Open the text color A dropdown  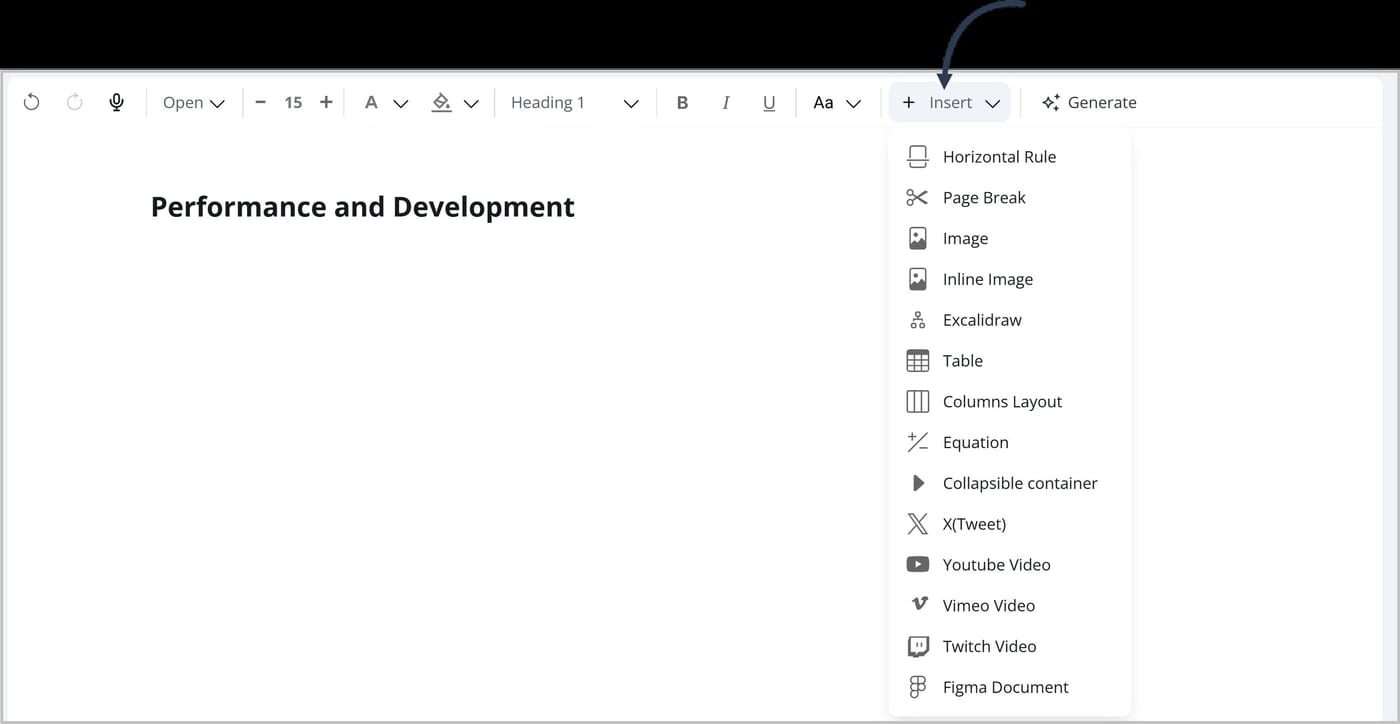pyautogui.click(x=386, y=102)
